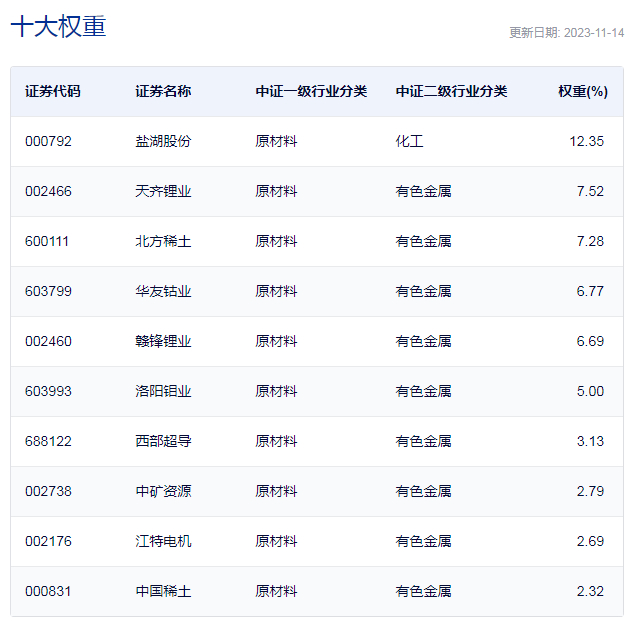Viewport: 631px width, 622px height.
Task: Click the 中证二级行业分类 column header
Action: pos(451,91)
